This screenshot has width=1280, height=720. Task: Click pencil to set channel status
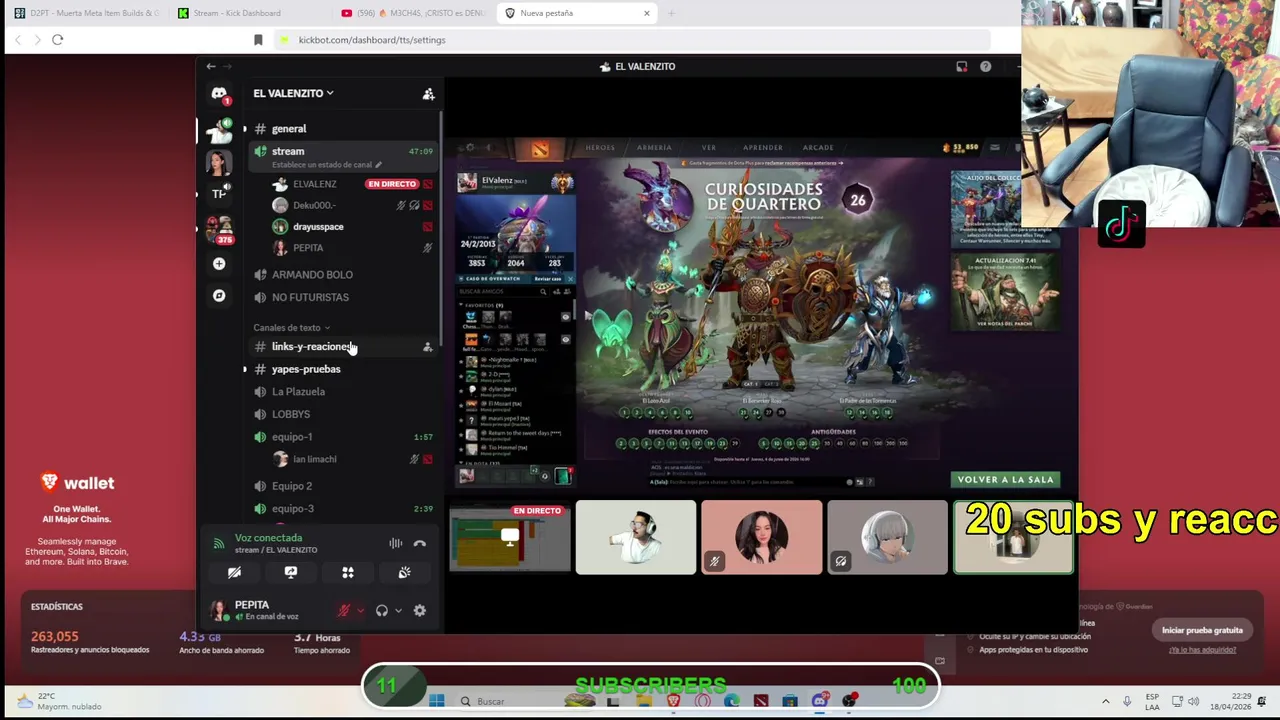[x=381, y=165]
